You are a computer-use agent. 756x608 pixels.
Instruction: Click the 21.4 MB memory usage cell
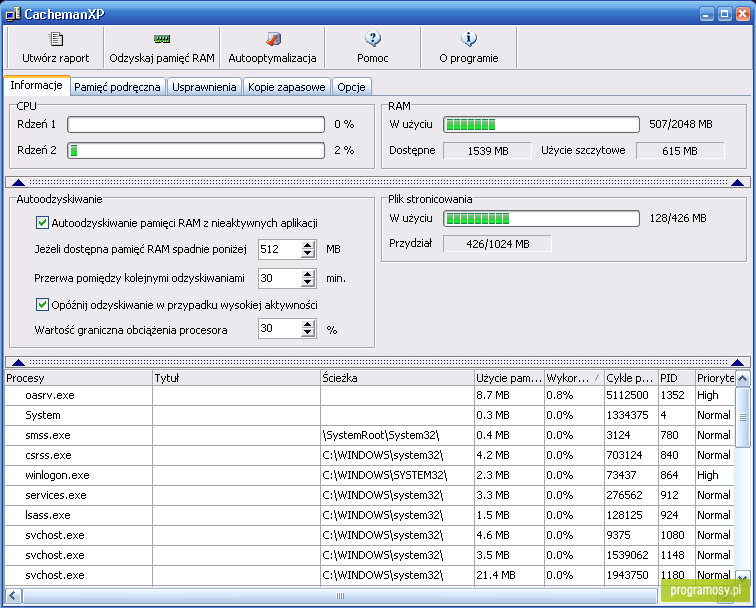pos(510,575)
